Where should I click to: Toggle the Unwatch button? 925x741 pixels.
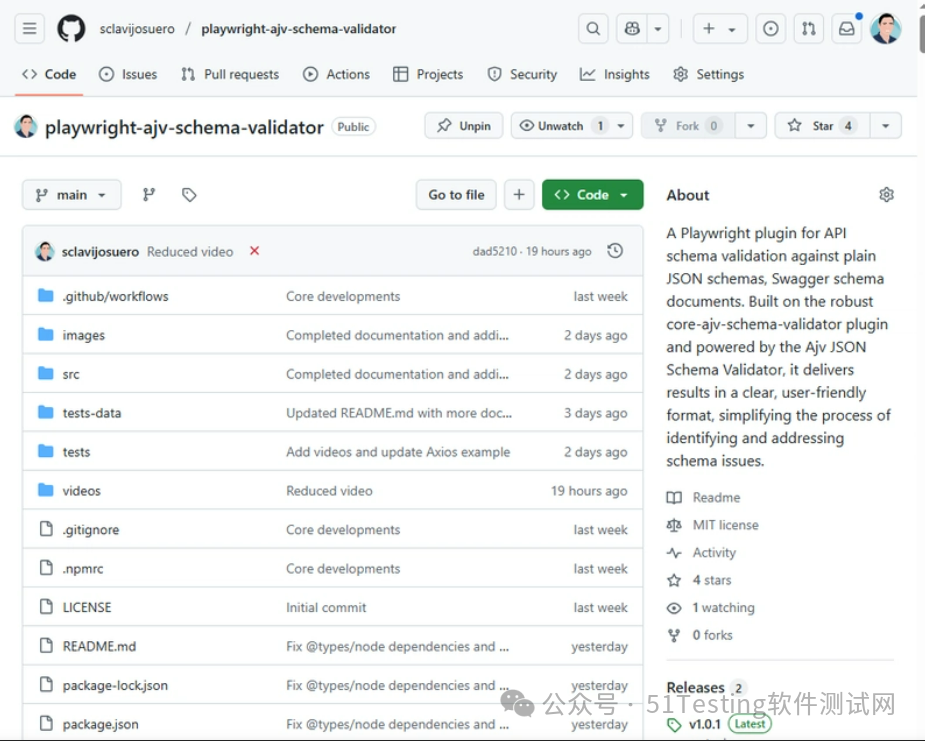tap(560, 126)
